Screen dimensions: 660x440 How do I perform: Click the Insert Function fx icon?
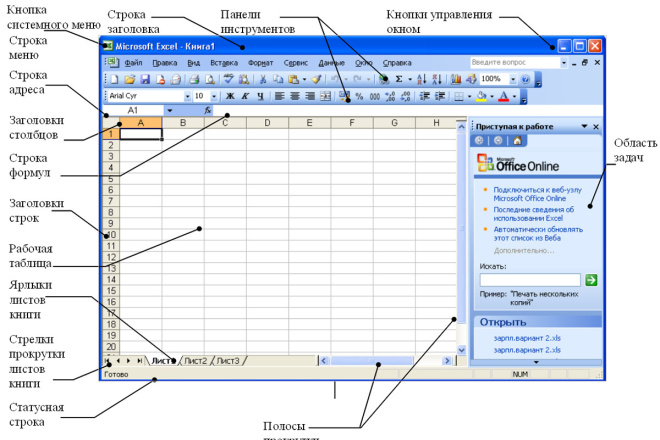(208, 110)
